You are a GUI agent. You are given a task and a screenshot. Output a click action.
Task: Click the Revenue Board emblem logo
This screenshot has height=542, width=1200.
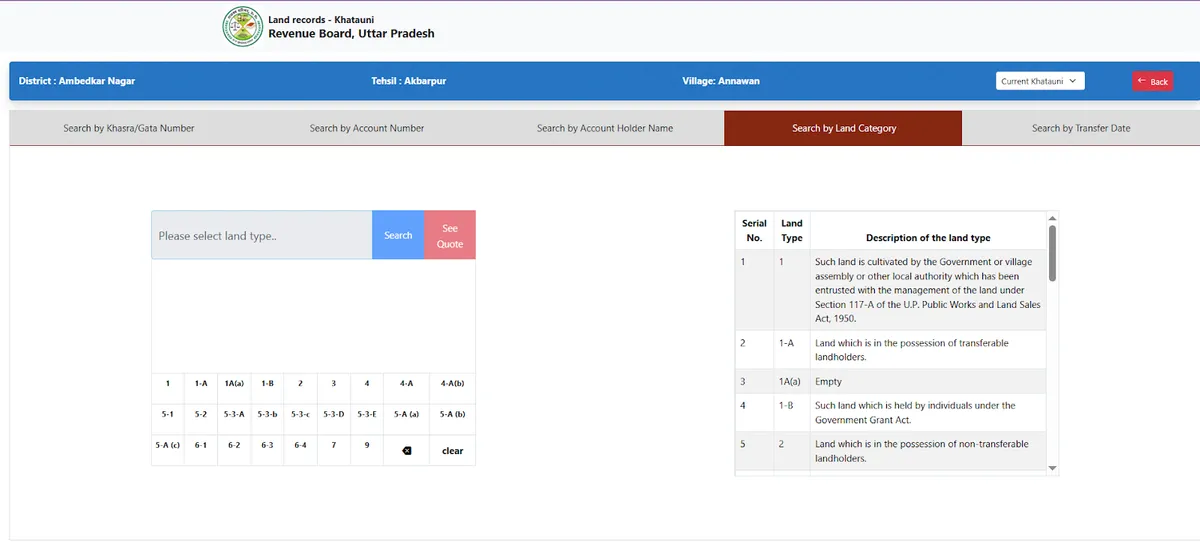pos(242,27)
